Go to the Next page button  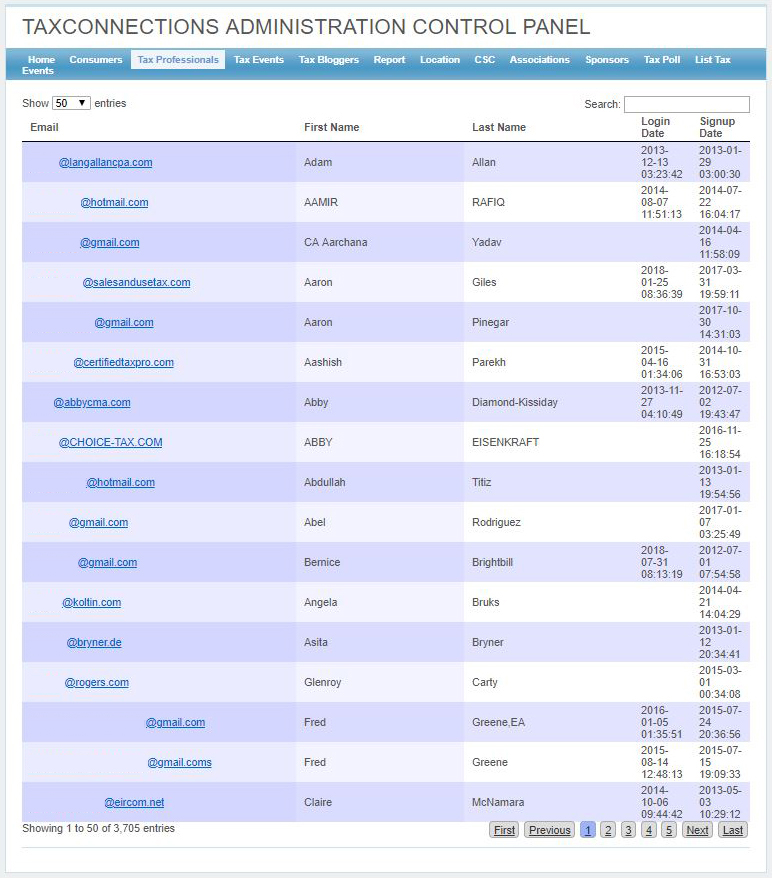pos(697,830)
